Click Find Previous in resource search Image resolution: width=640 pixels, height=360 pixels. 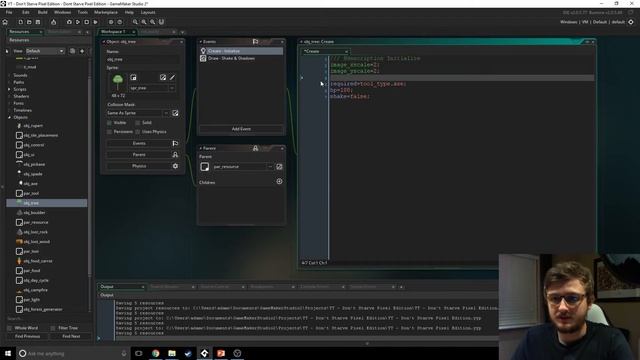[27, 336]
